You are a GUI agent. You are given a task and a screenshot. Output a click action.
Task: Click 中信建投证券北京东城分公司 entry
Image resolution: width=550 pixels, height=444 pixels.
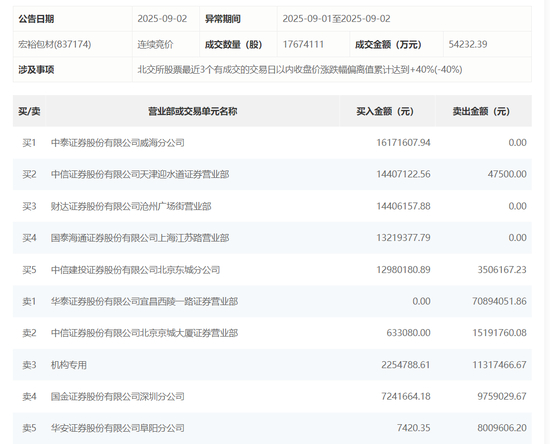click(135, 270)
